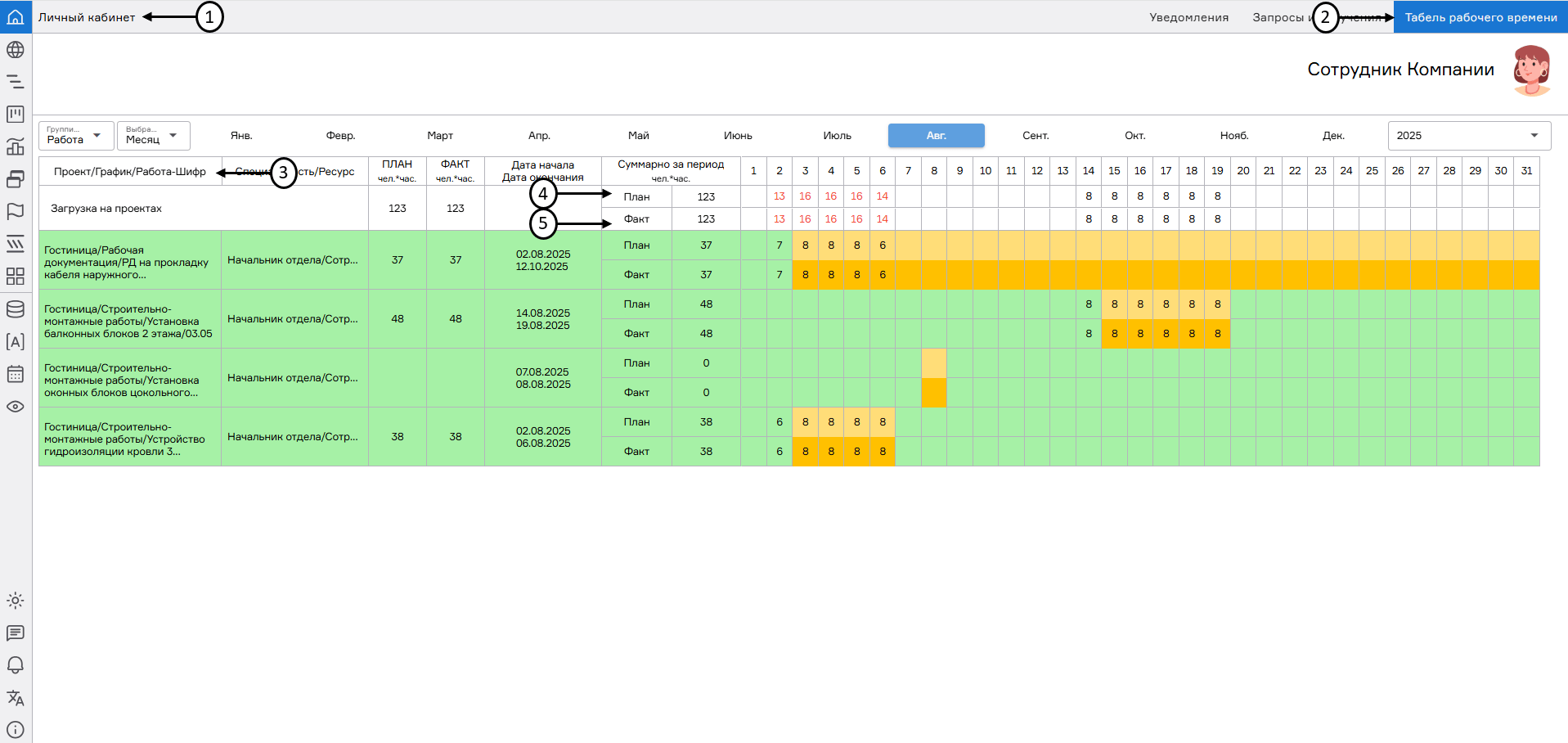Screen dimensions: 1568x743
Task: Click the flag icon in the sidebar
Action: coord(16,211)
